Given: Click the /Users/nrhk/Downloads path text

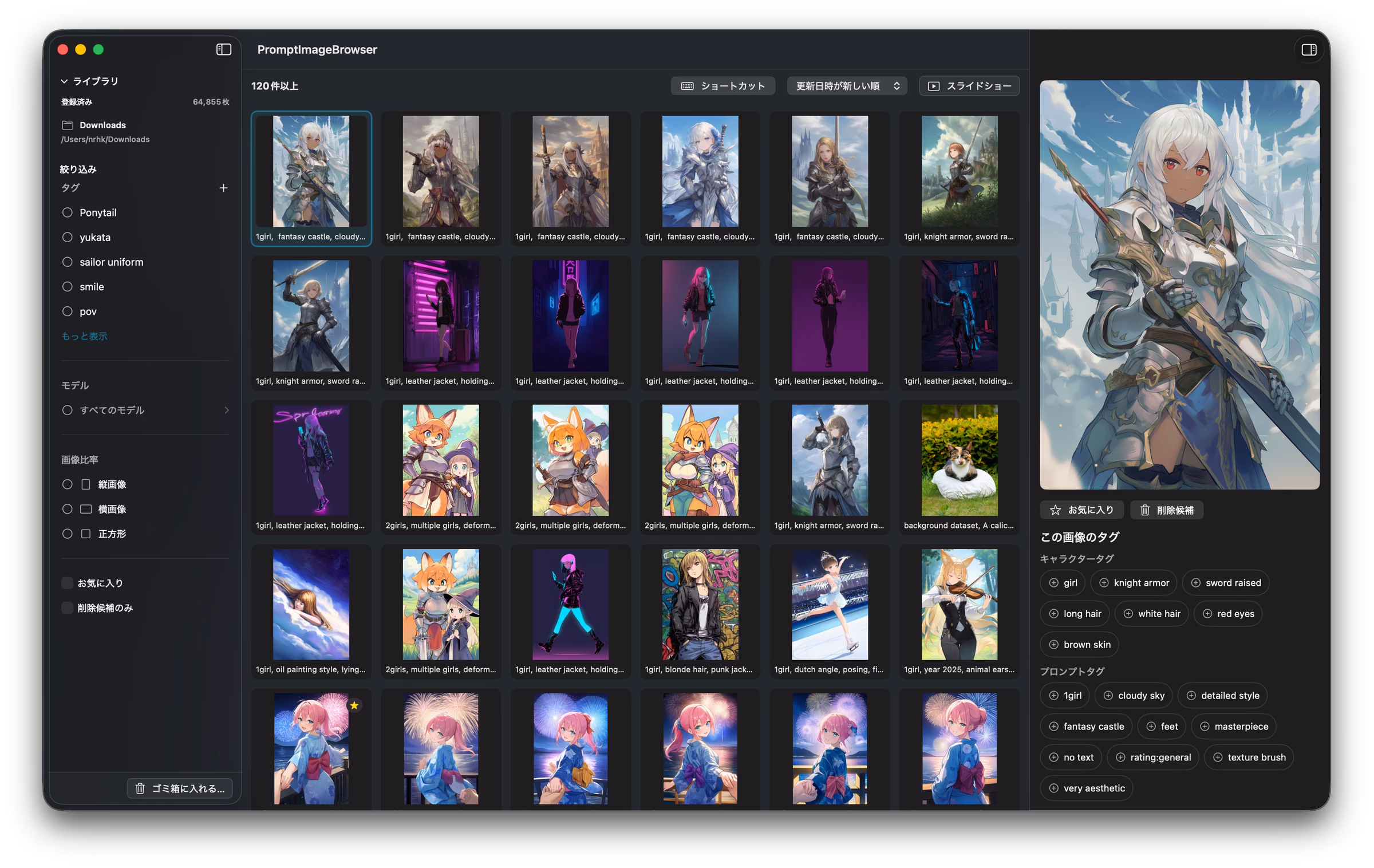Looking at the screenshot, I should coord(105,139).
